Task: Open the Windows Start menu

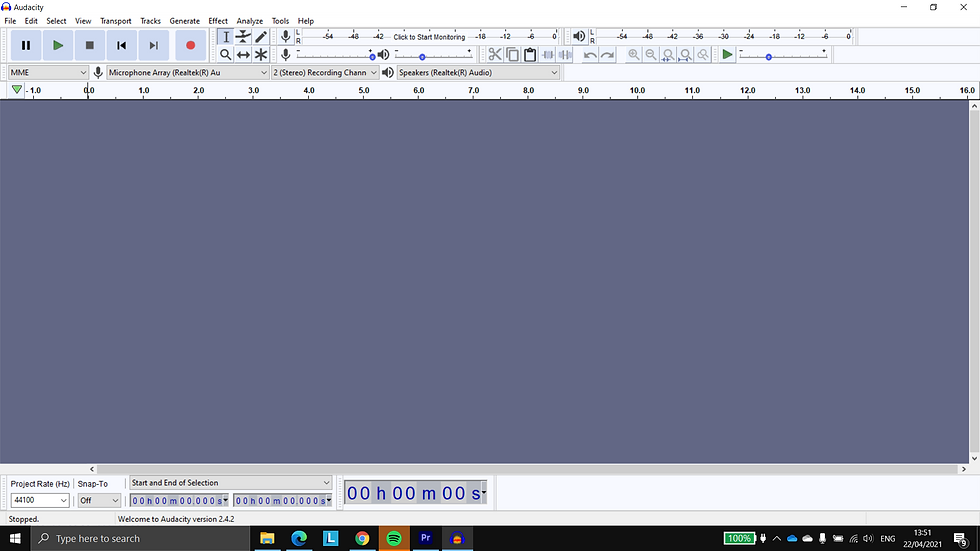Action: pos(15,538)
